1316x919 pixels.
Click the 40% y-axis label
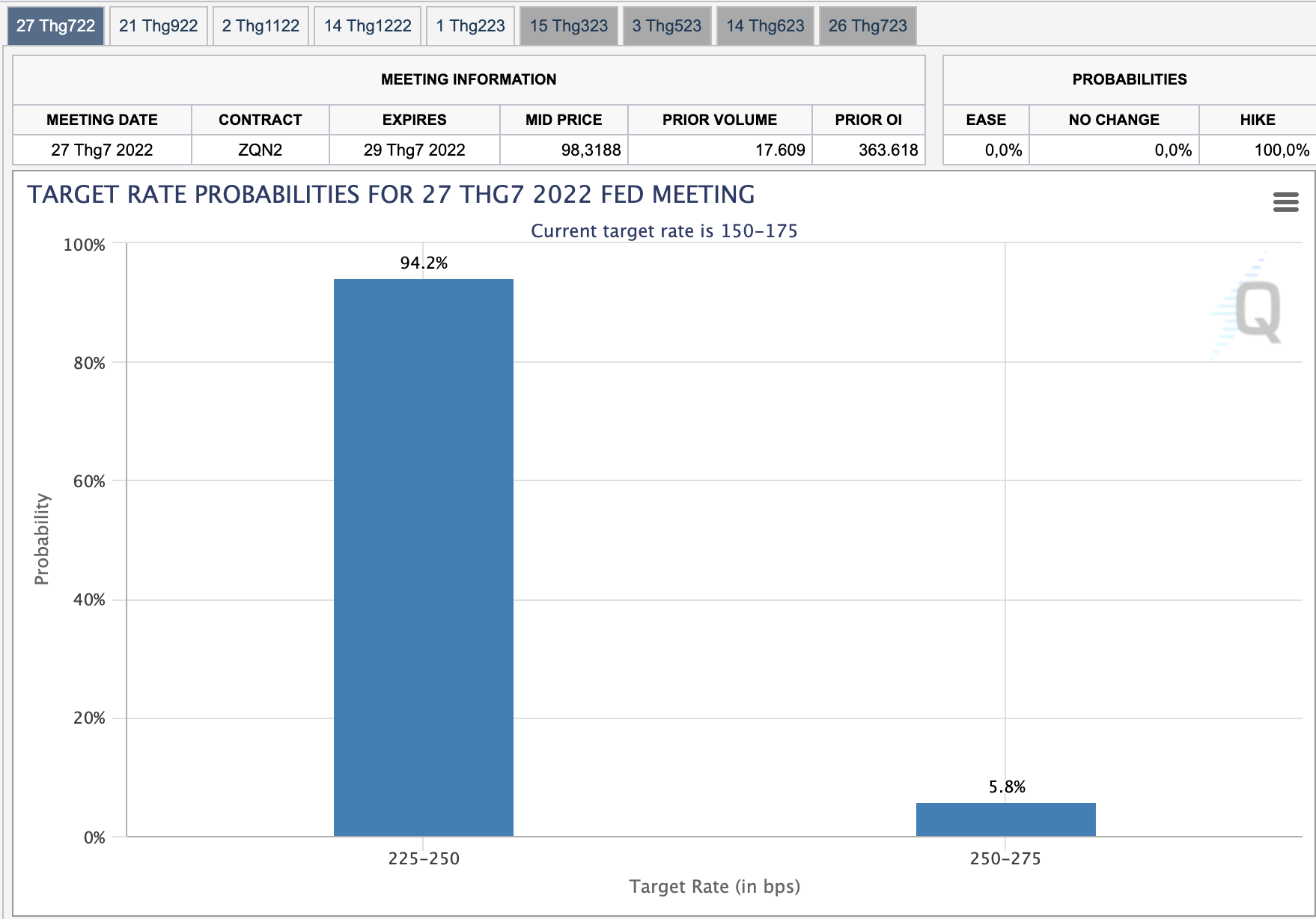pyautogui.click(x=89, y=599)
